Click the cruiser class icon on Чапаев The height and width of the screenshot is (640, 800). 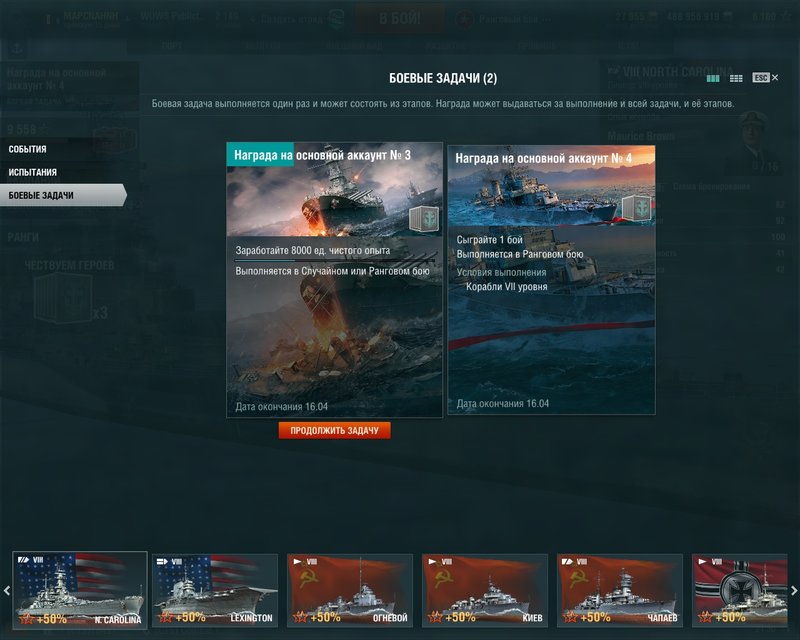[x=567, y=561]
